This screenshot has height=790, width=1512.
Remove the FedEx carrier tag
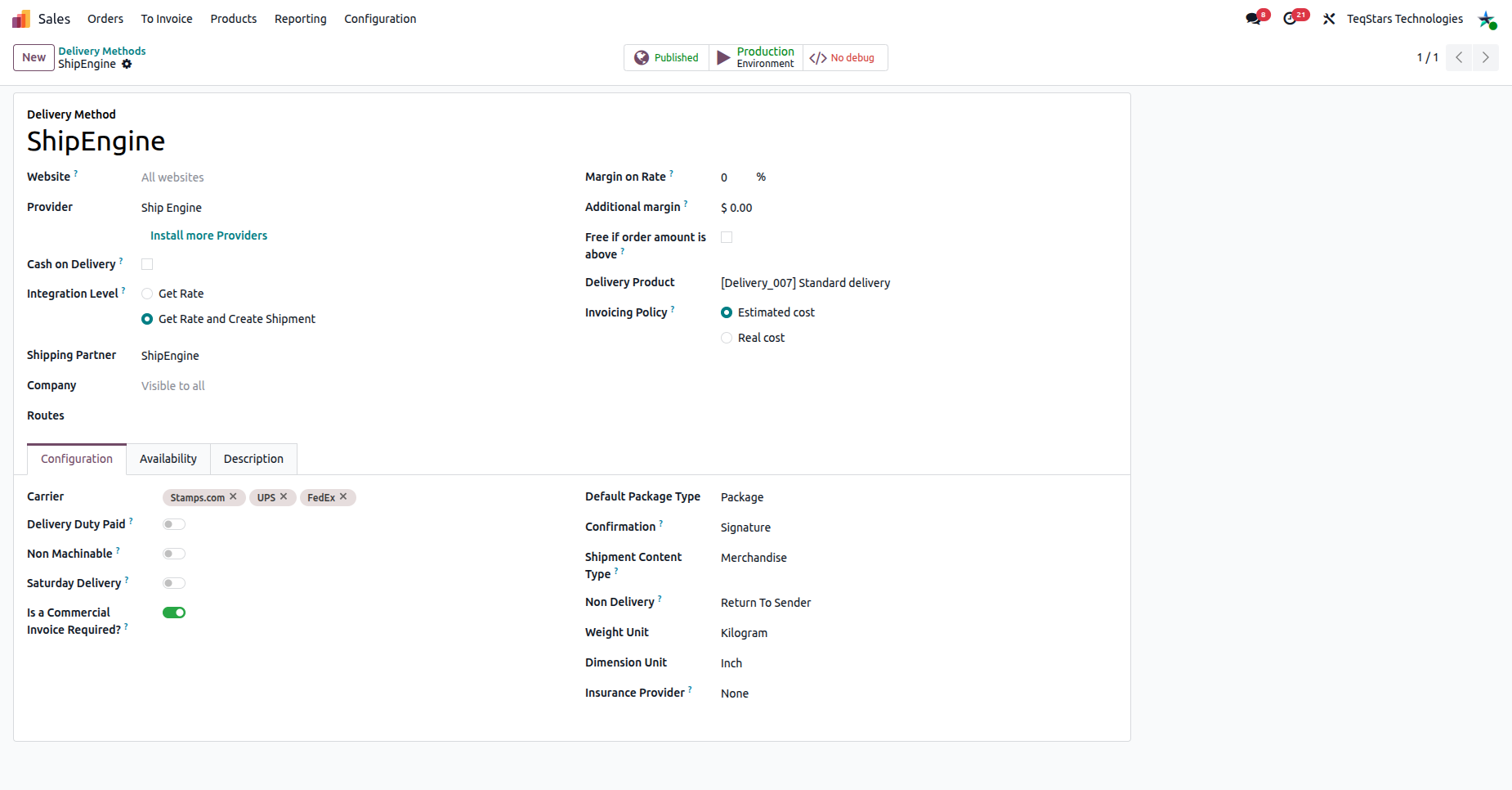click(x=343, y=496)
